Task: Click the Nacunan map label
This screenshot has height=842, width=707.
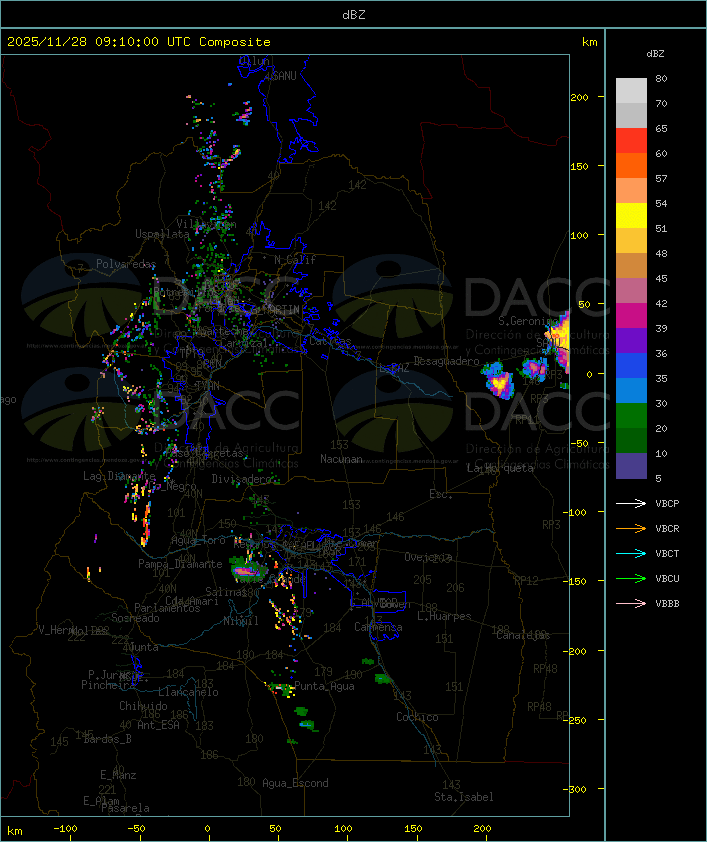Action: tap(341, 459)
